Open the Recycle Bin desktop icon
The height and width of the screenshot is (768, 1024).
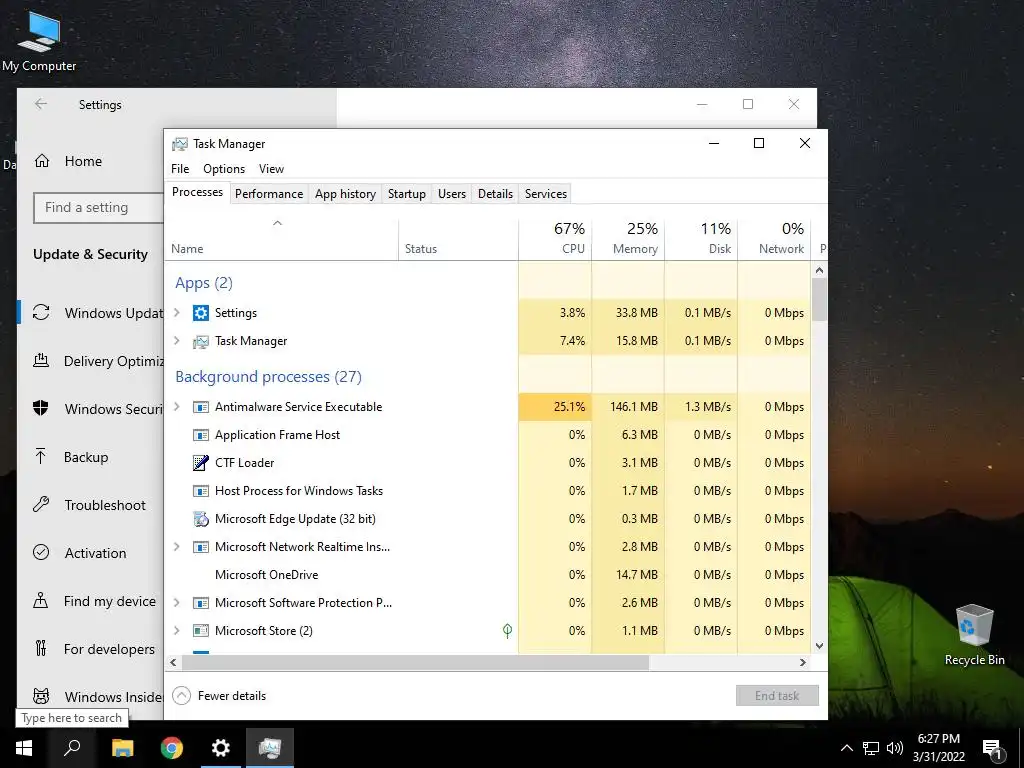point(974,635)
